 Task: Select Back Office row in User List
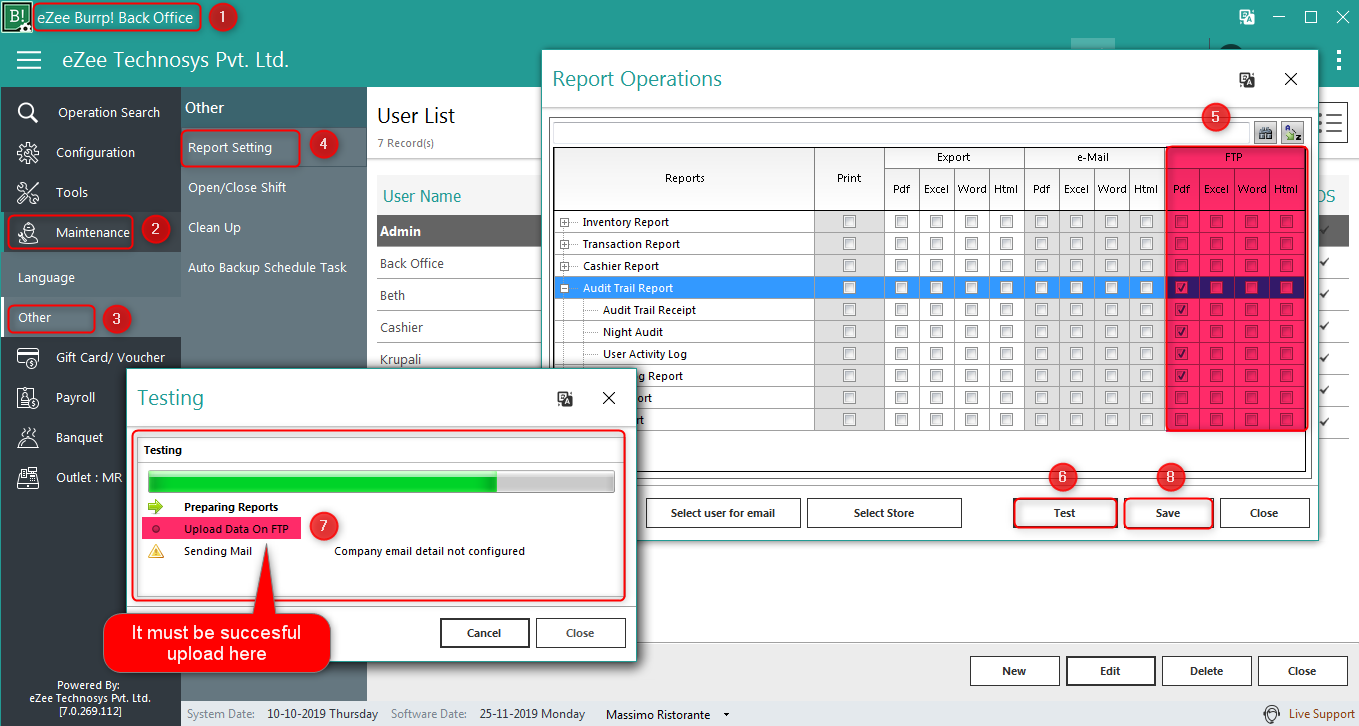pyautogui.click(x=459, y=263)
